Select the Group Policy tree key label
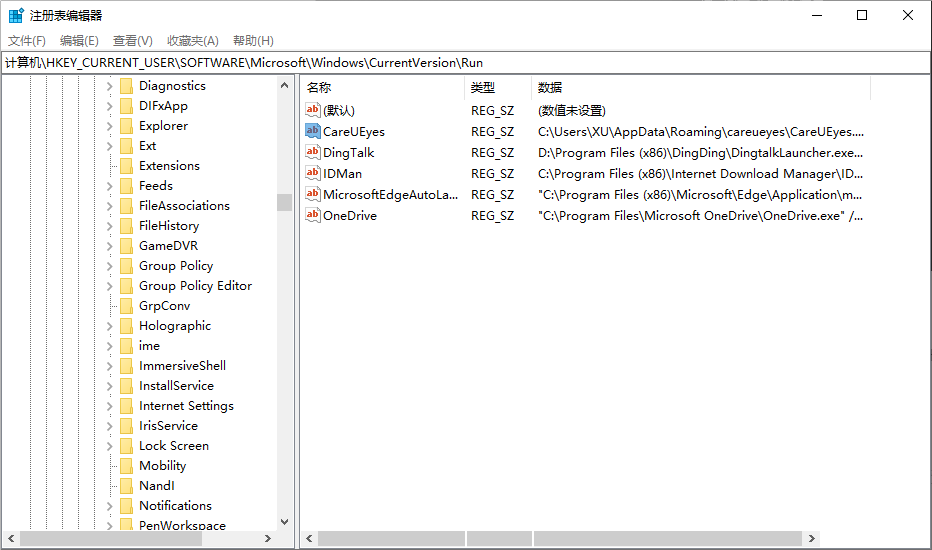932x550 pixels. (176, 266)
